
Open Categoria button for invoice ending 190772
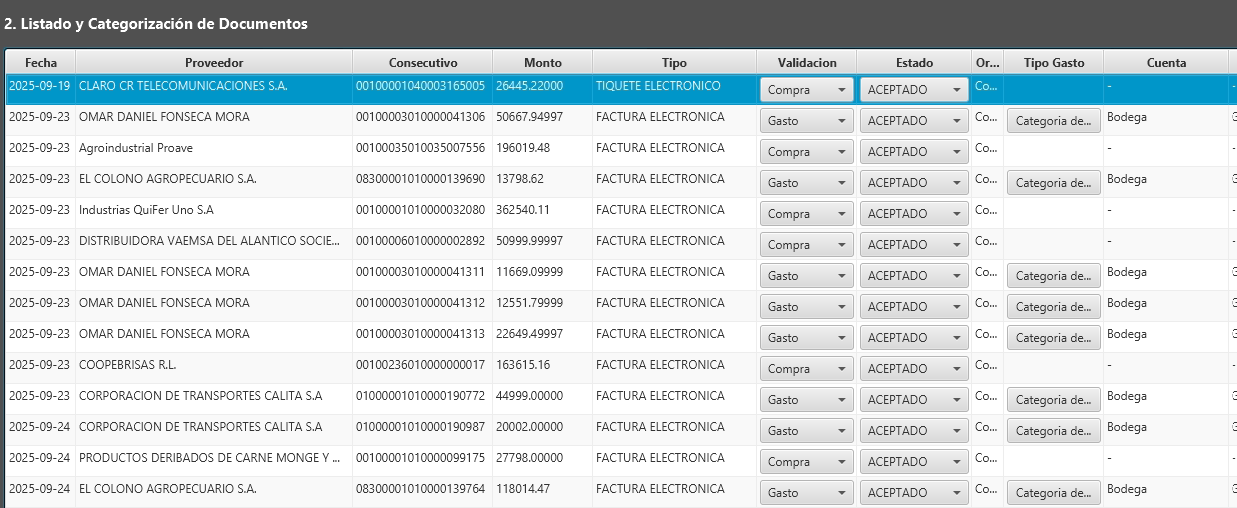point(1053,400)
